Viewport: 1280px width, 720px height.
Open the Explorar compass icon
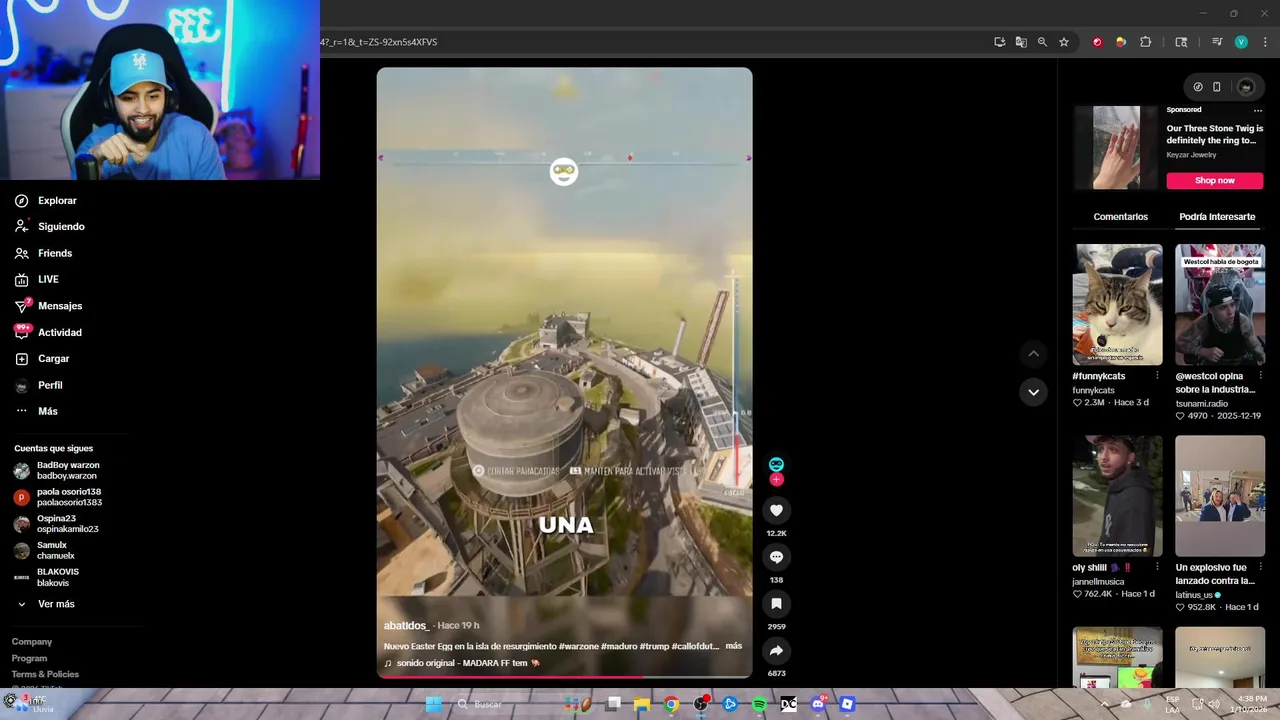tap(21, 201)
